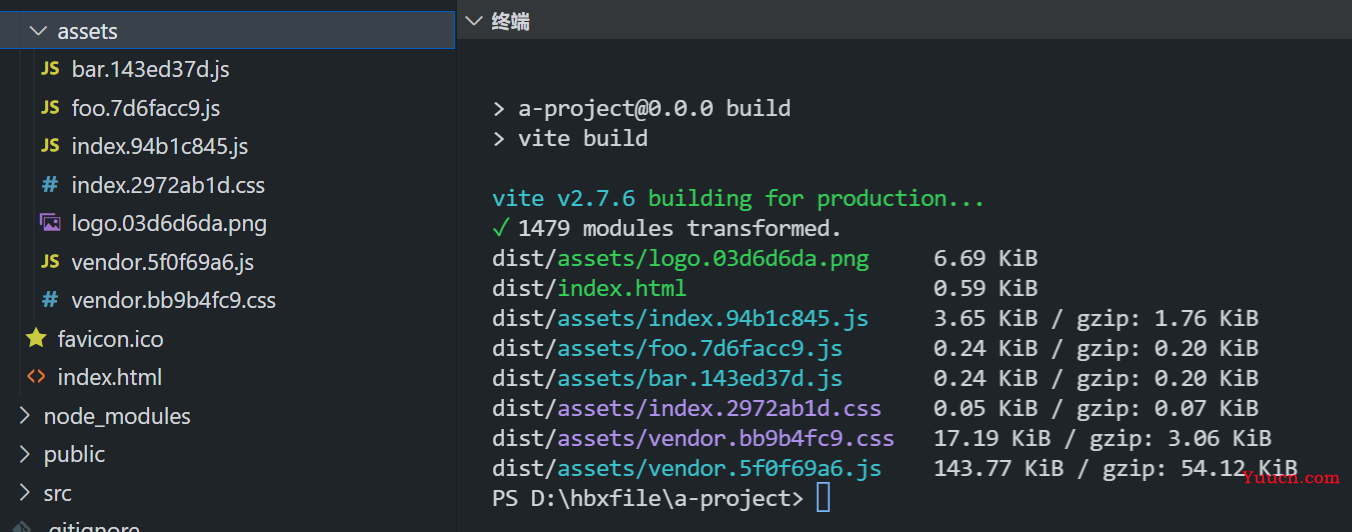
Task: Collapse the 终端 terminal panel chevron
Action: 474,21
